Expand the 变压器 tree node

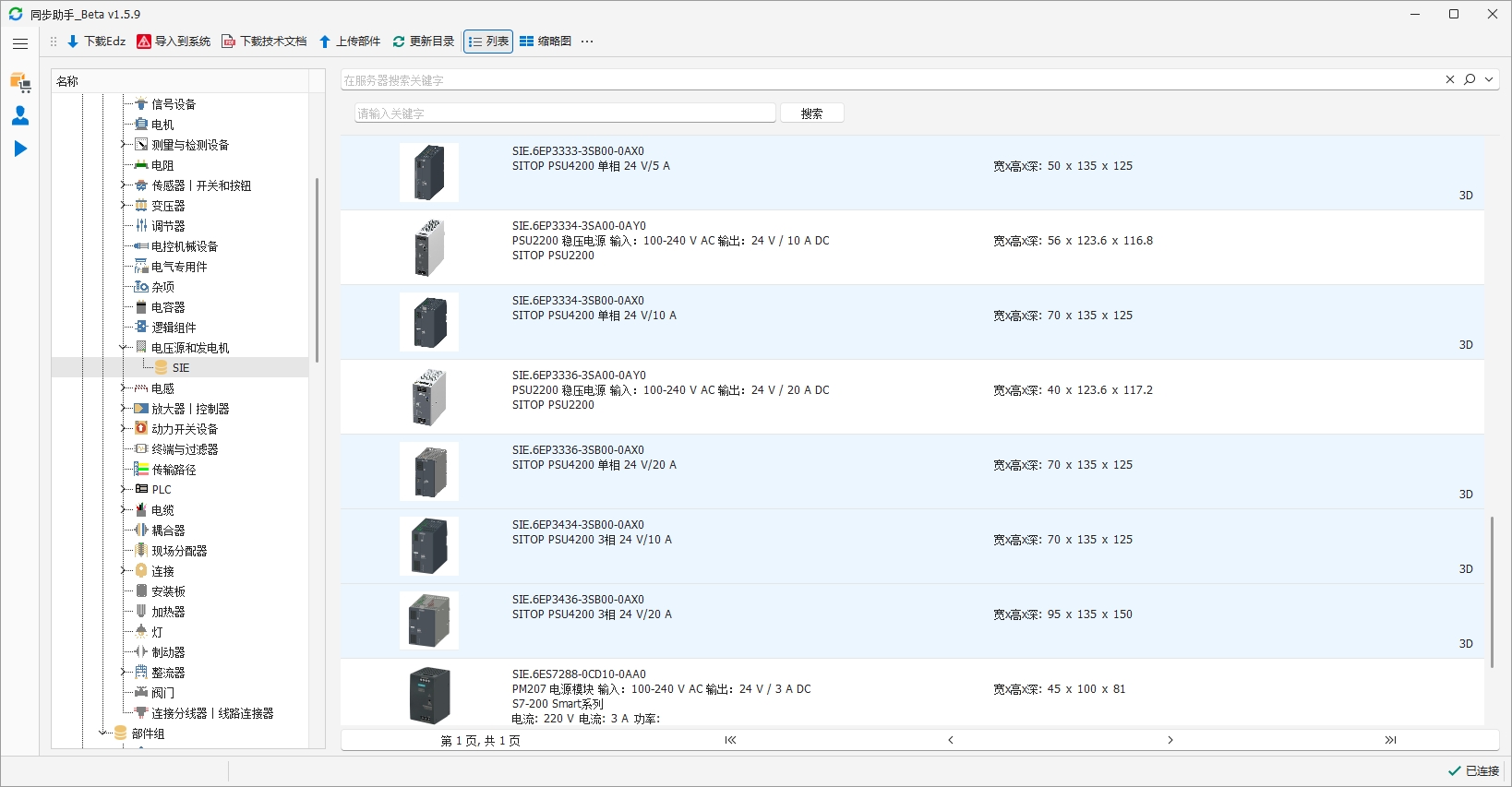tap(123, 206)
